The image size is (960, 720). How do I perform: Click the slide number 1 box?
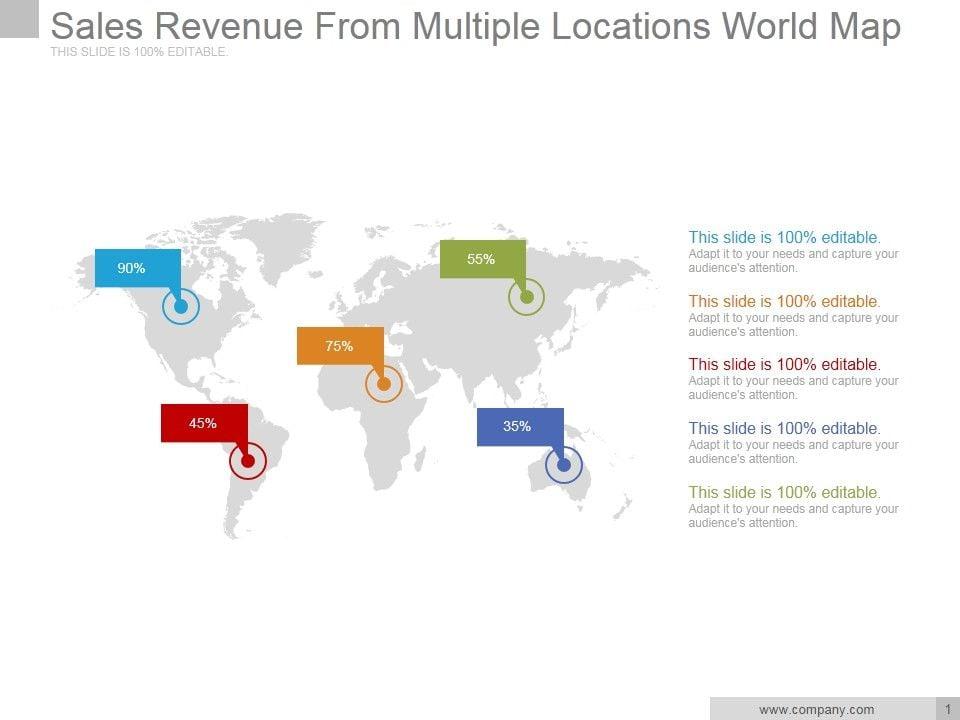click(946, 709)
